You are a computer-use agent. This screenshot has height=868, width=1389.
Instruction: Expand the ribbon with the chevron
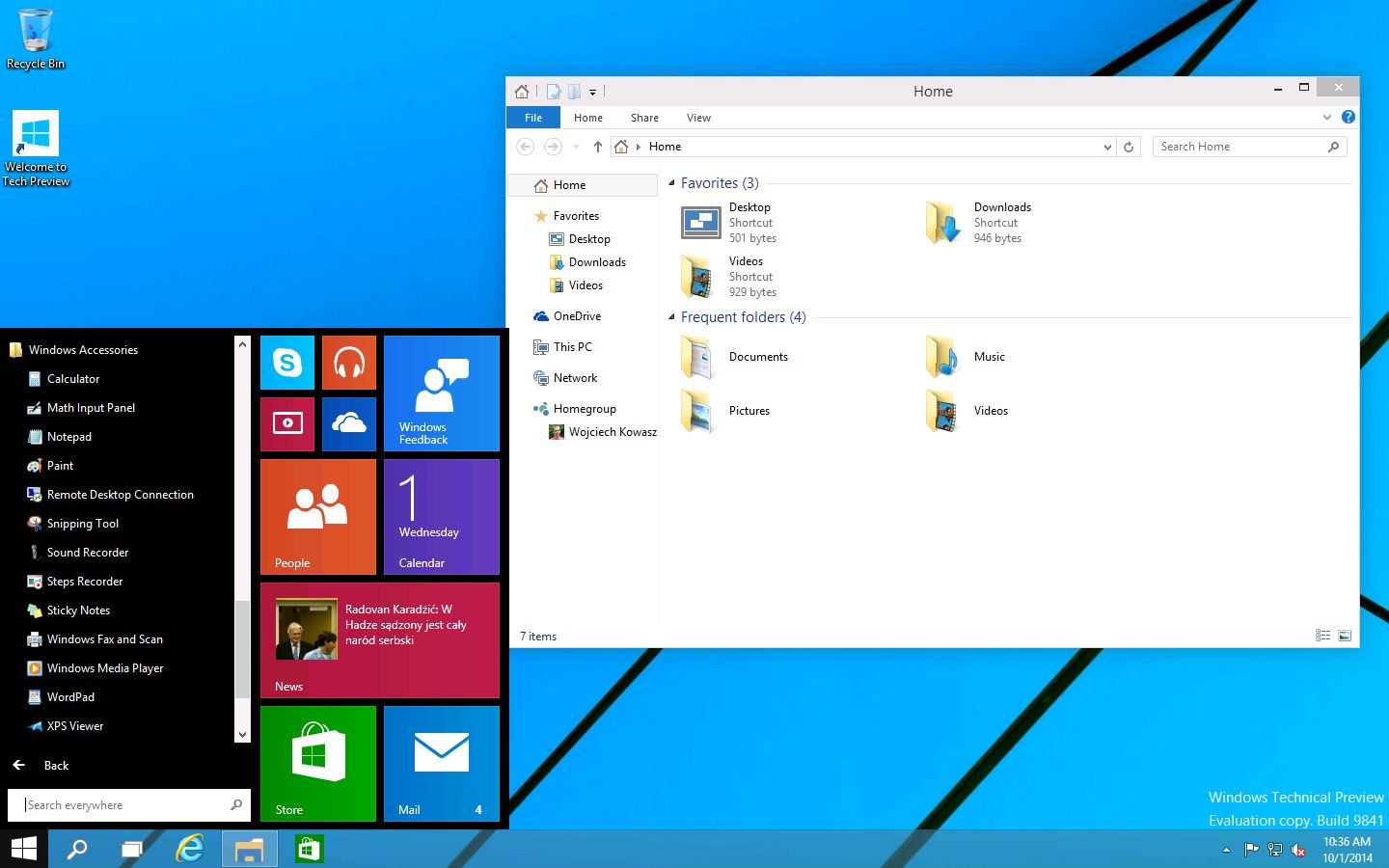tap(1327, 117)
